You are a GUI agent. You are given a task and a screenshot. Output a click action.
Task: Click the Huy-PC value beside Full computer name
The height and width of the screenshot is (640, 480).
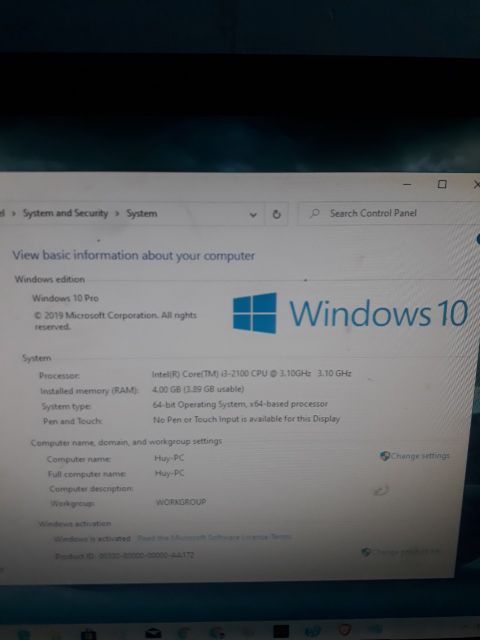pyautogui.click(x=169, y=473)
